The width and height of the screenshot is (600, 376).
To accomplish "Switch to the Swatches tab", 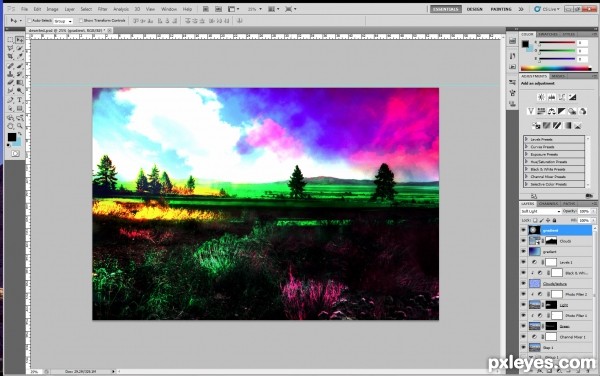I will pyautogui.click(x=548, y=34).
